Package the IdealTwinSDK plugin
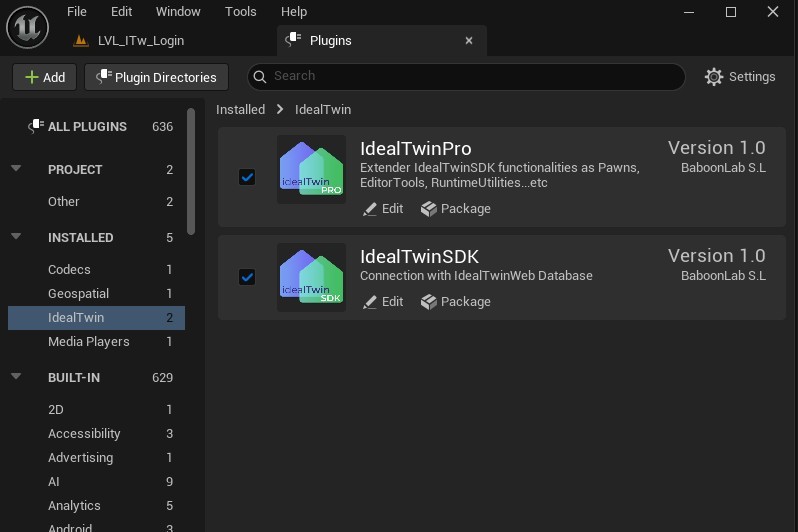Viewport: 798px width, 532px height. 456,302
